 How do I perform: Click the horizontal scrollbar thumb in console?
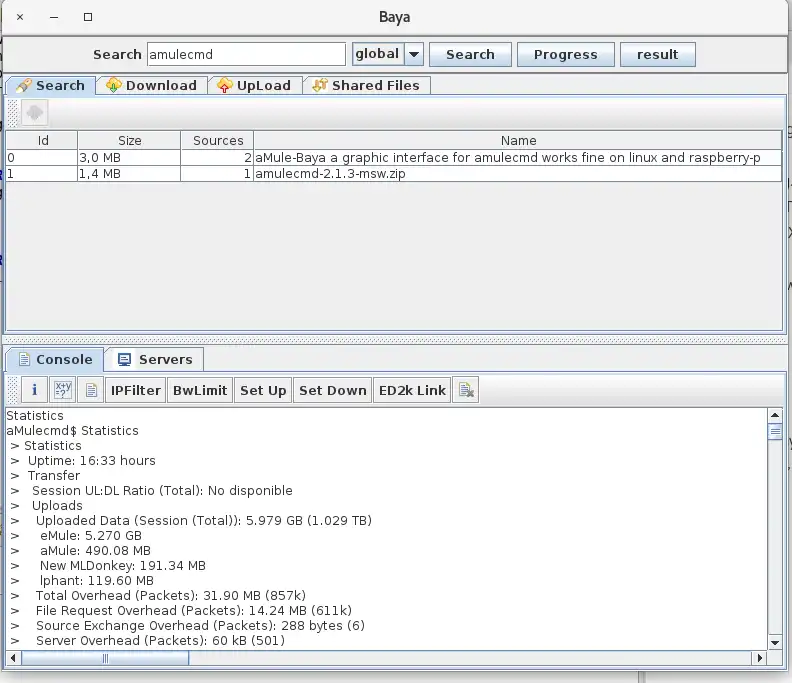[x=105, y=658]
